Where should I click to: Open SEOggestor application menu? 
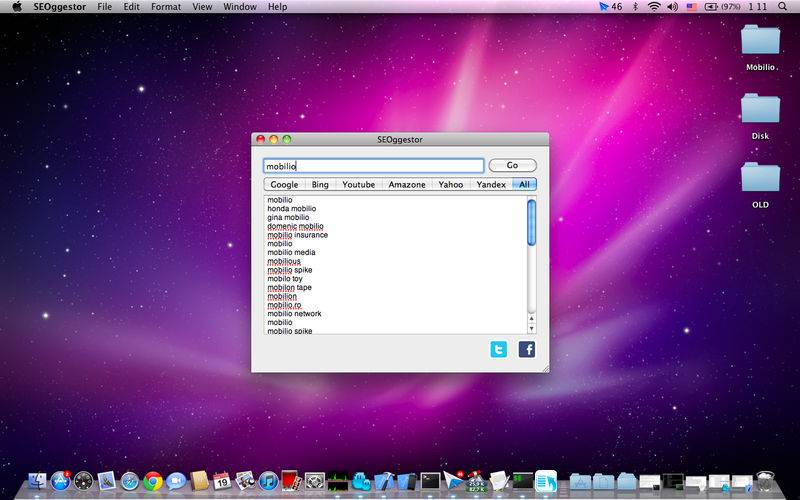(x=60, y=7)
